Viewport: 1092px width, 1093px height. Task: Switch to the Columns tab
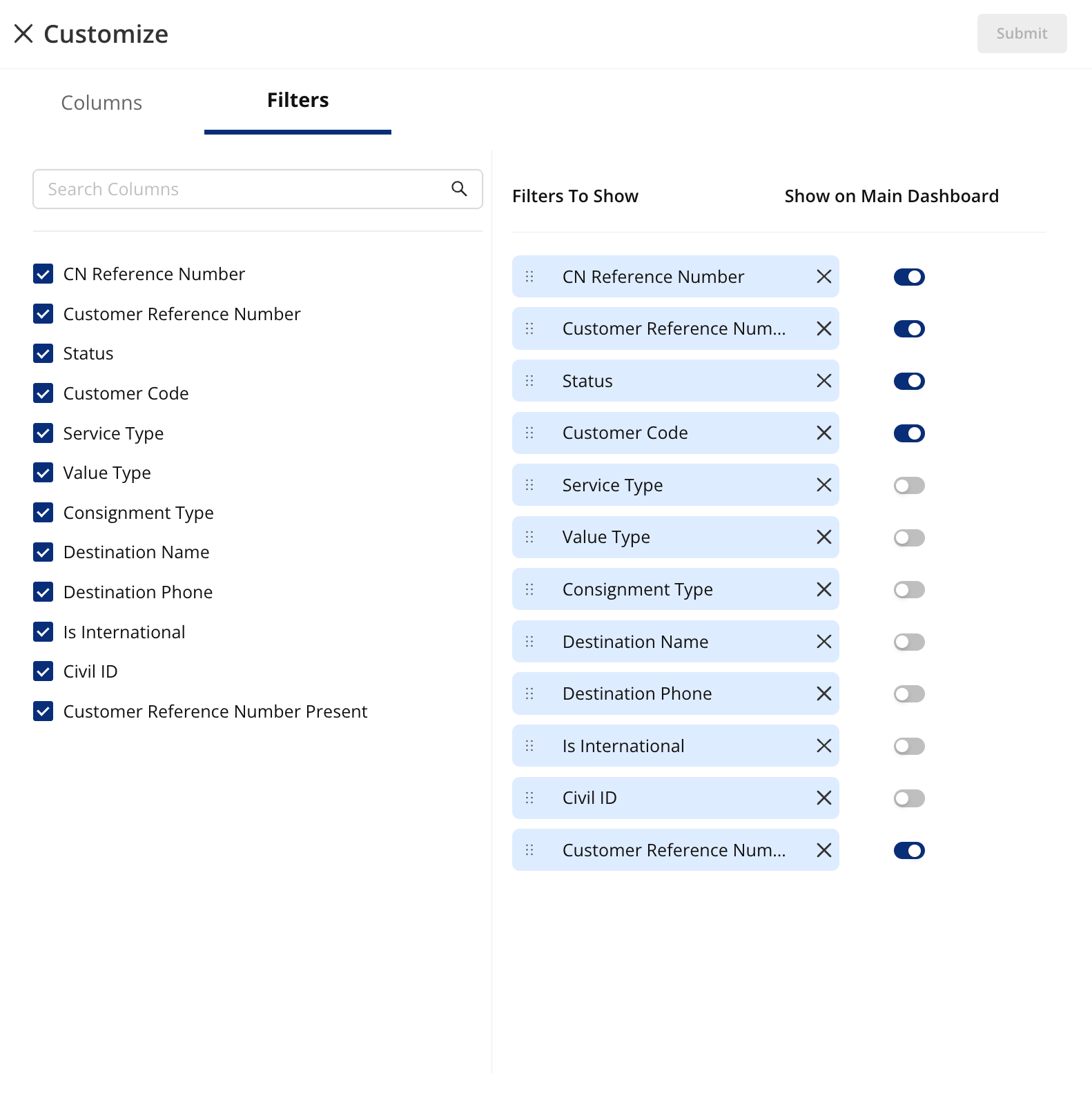click(x=101, y=103)
